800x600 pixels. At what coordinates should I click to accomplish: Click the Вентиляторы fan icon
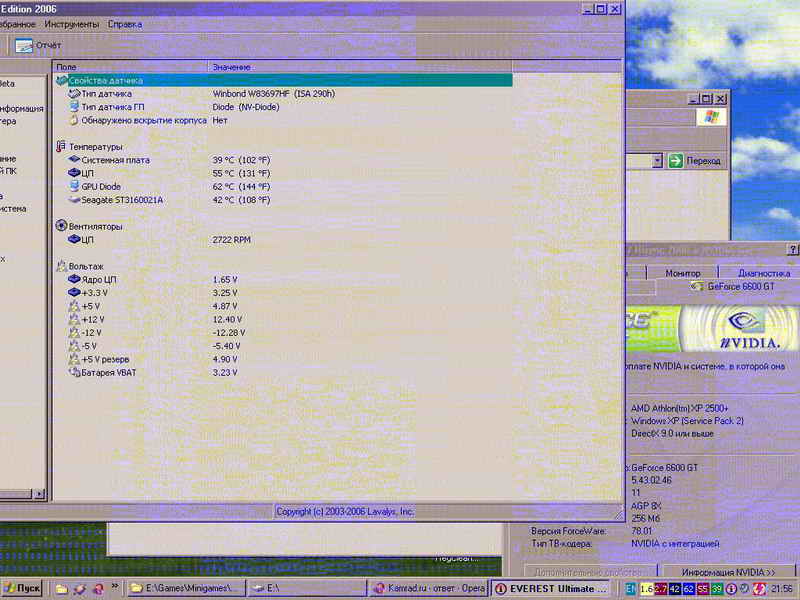pyautogui.click(x=61, y=227)
